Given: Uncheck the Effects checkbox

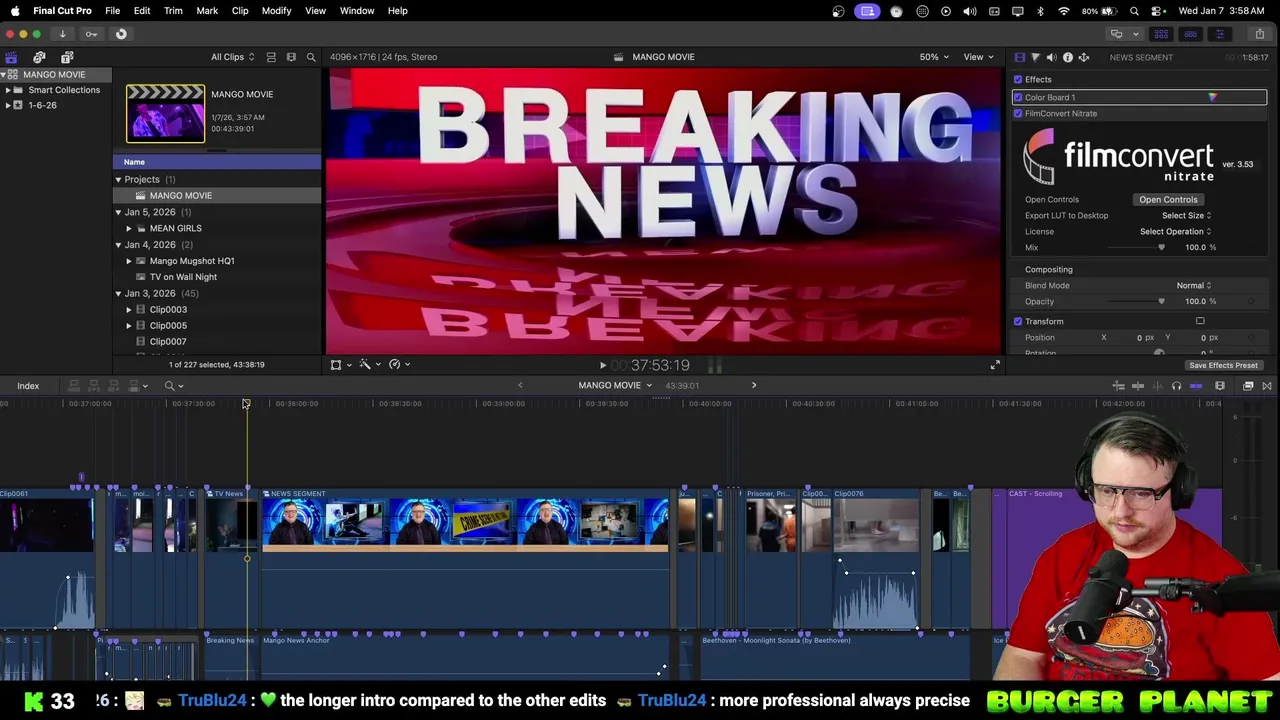Looking at the screenshot, I should pyautogui.click(x=1018, y=80).
